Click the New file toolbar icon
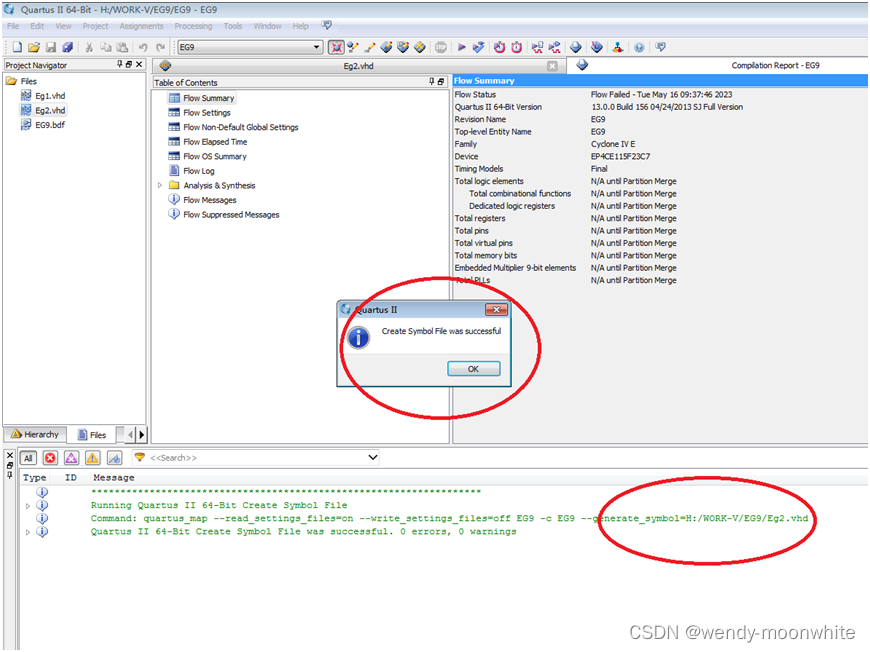Viewport: 870px width, 652px height. (17, 47)
